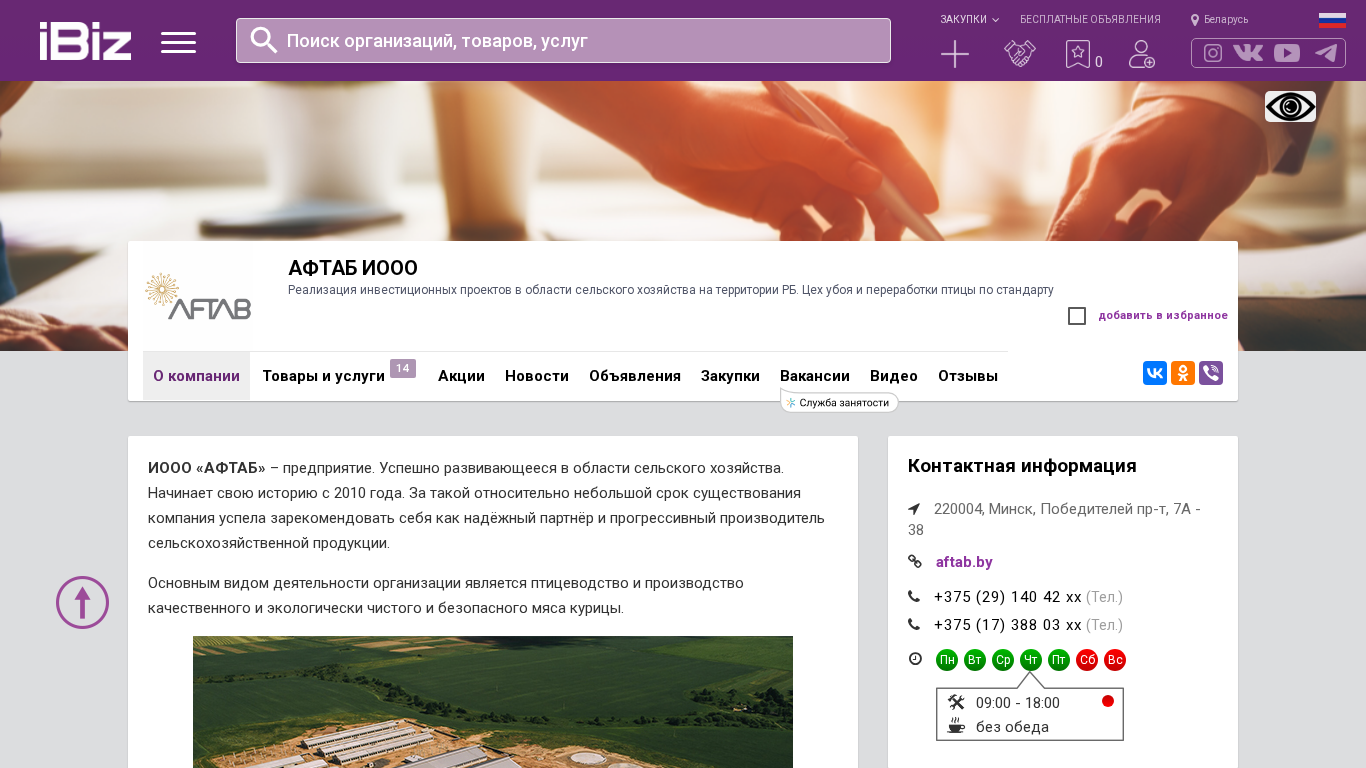Reveal phone number +375 (29) 140 42
The image size is (1366, 768).
pyautogui.click(x=1008, y=597)
